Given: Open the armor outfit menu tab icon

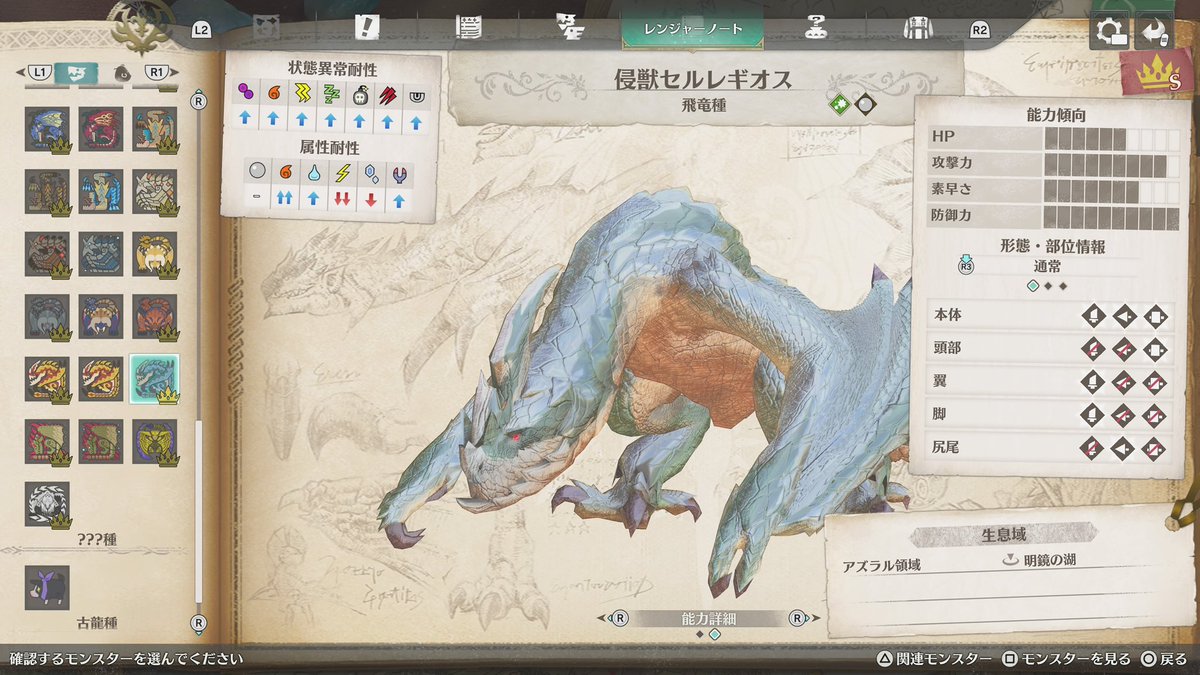Looking at the screenshot, I should click(917, 28).
